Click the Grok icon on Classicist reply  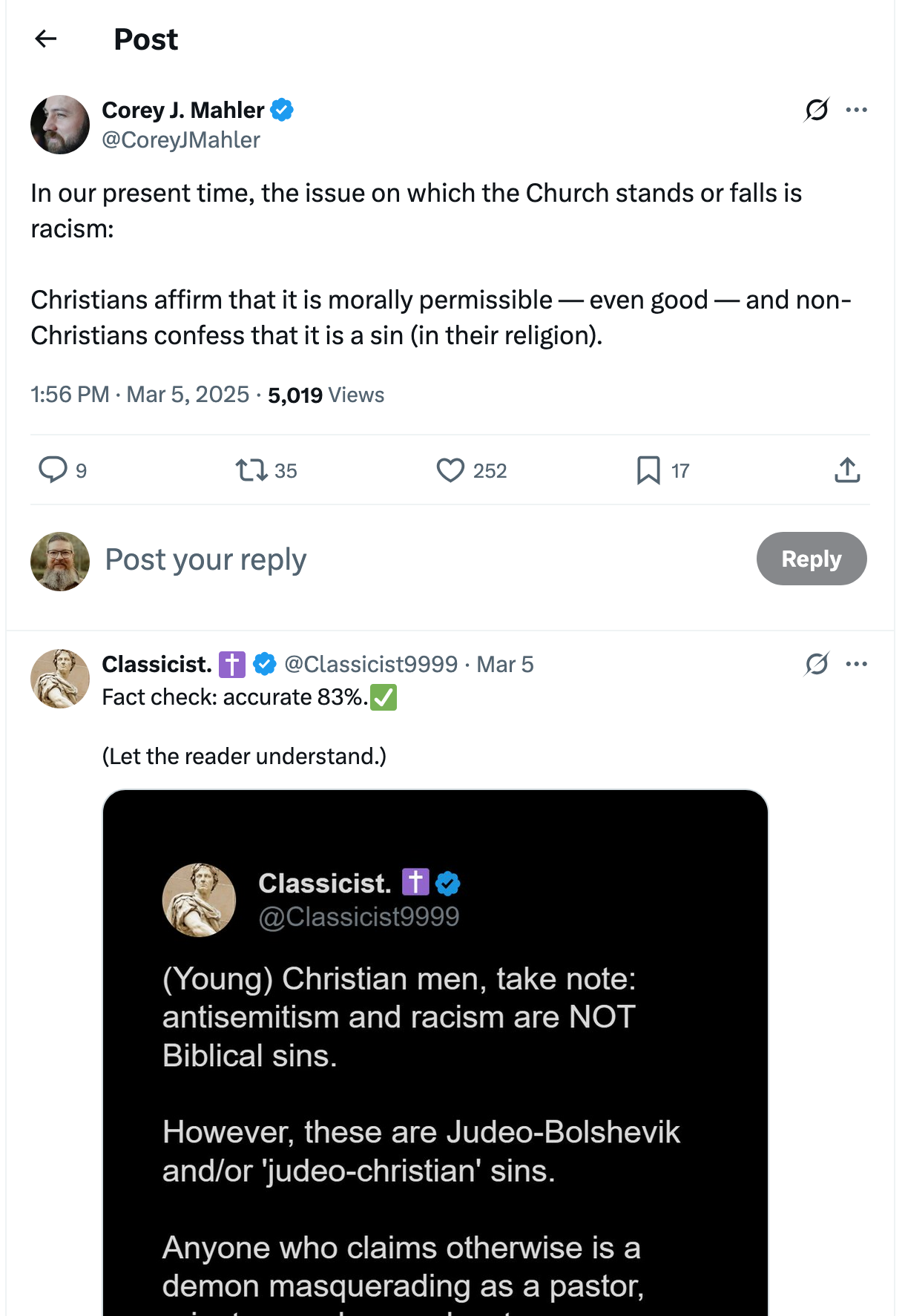click(x=817, y=664)
